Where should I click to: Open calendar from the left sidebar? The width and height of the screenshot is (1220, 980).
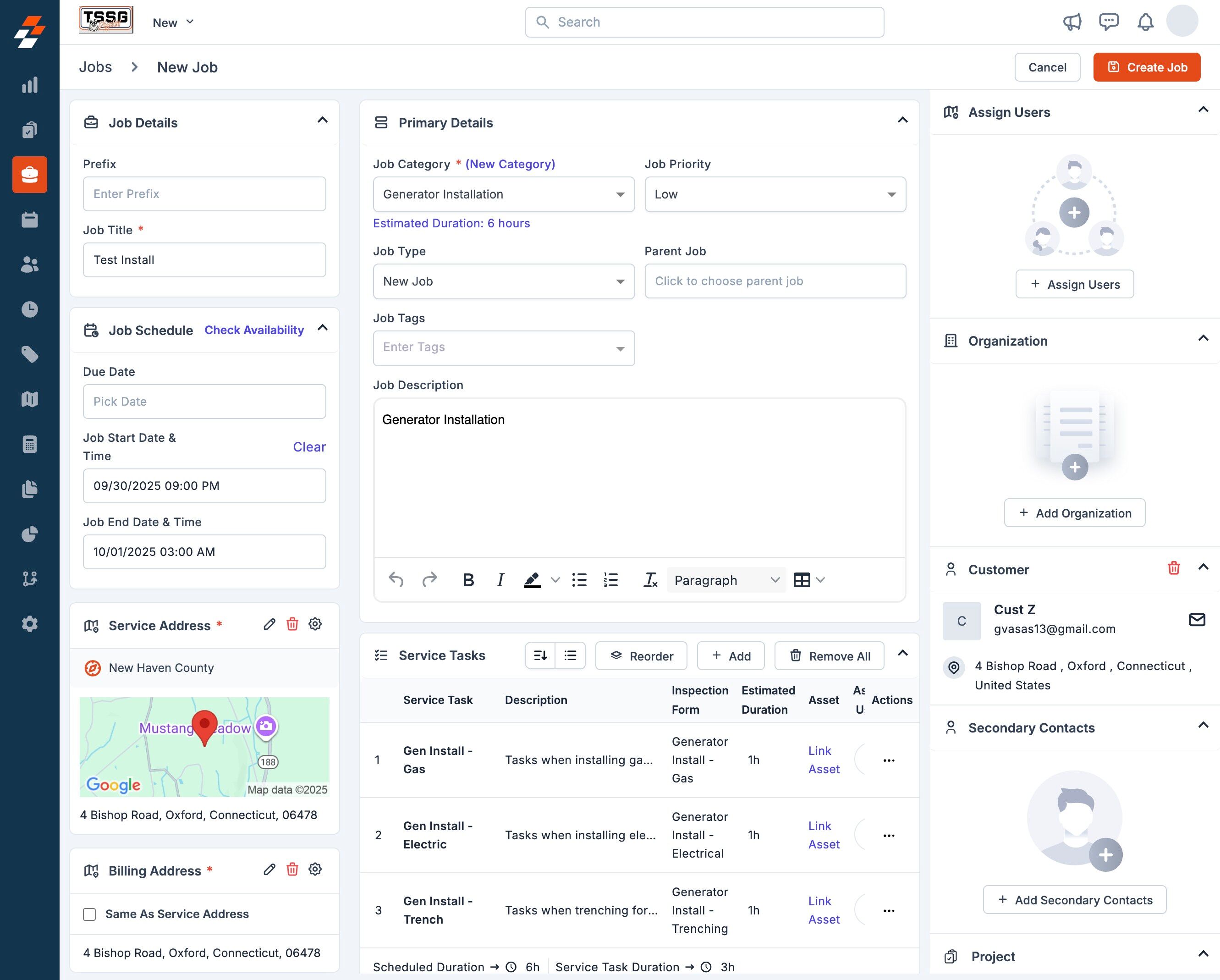point(29,220)
